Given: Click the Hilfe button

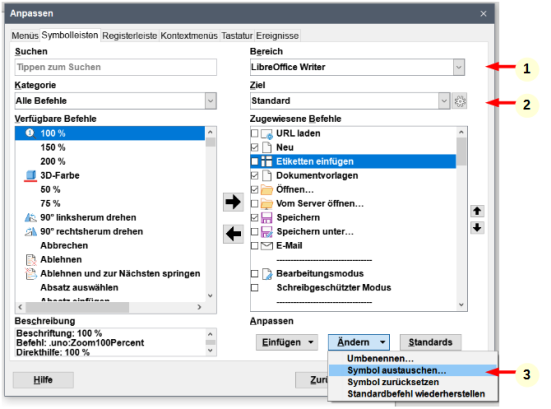Looking at the screenshot, I should [43, 380].
